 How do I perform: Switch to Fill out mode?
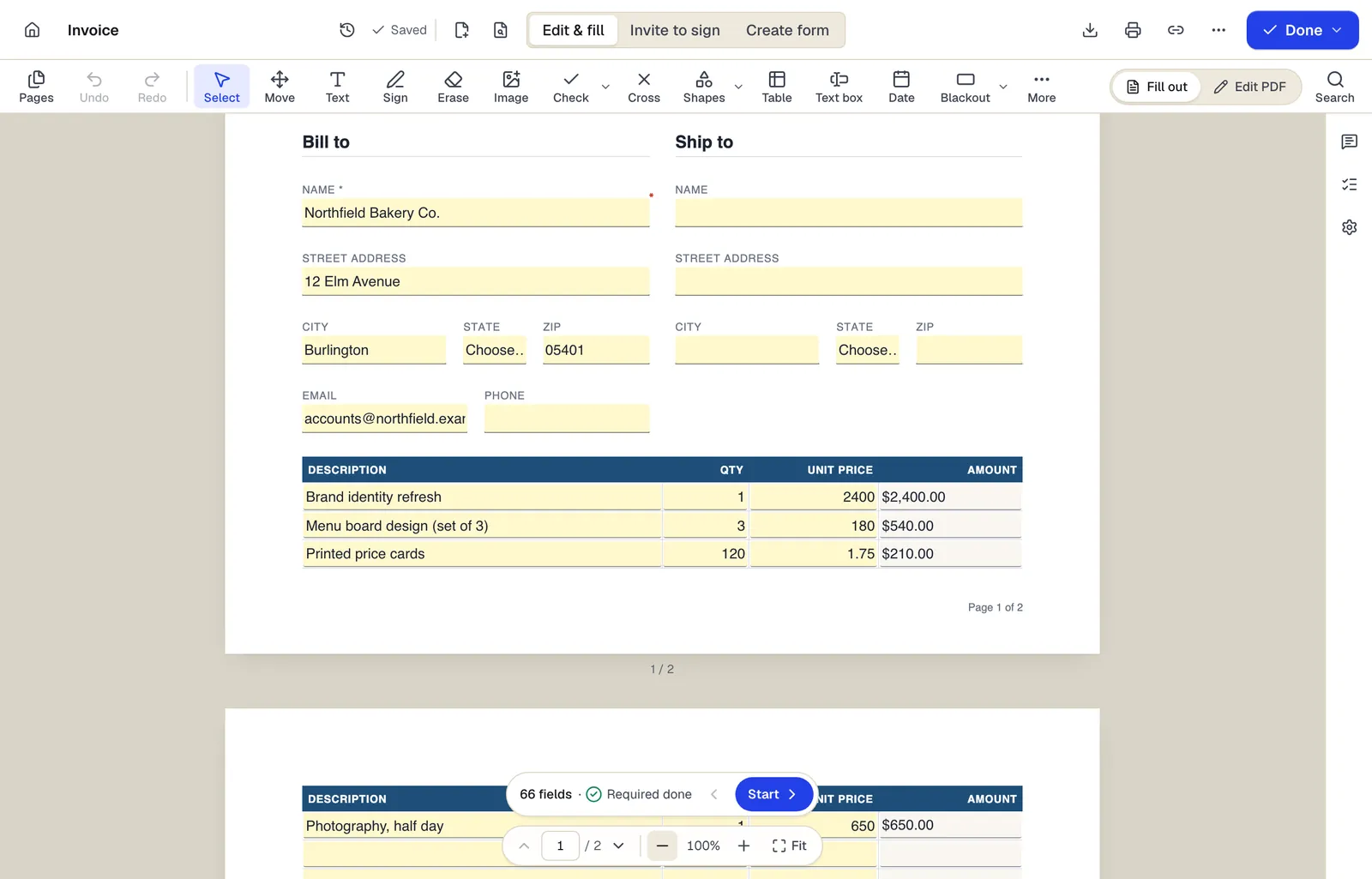click(x=1156, y=87)
